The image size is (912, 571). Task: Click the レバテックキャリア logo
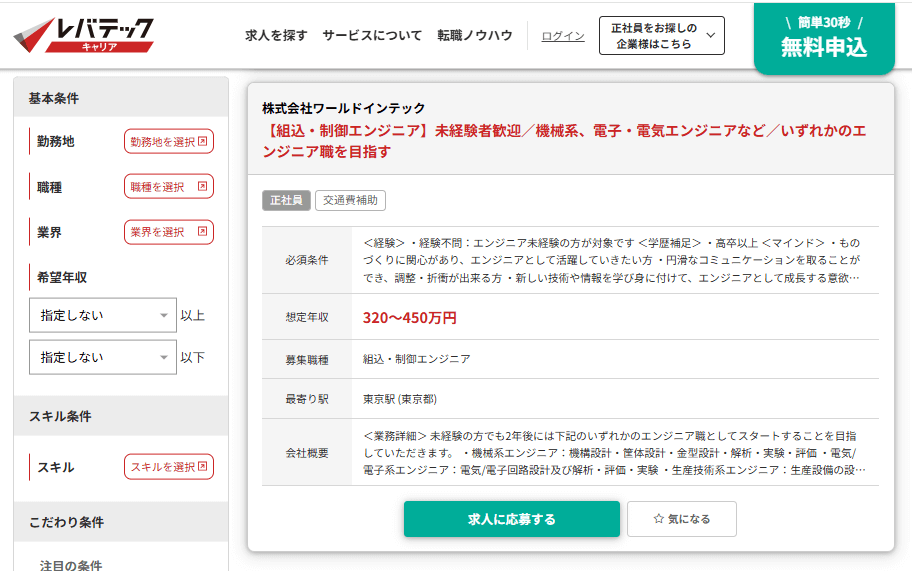(84, 35)
